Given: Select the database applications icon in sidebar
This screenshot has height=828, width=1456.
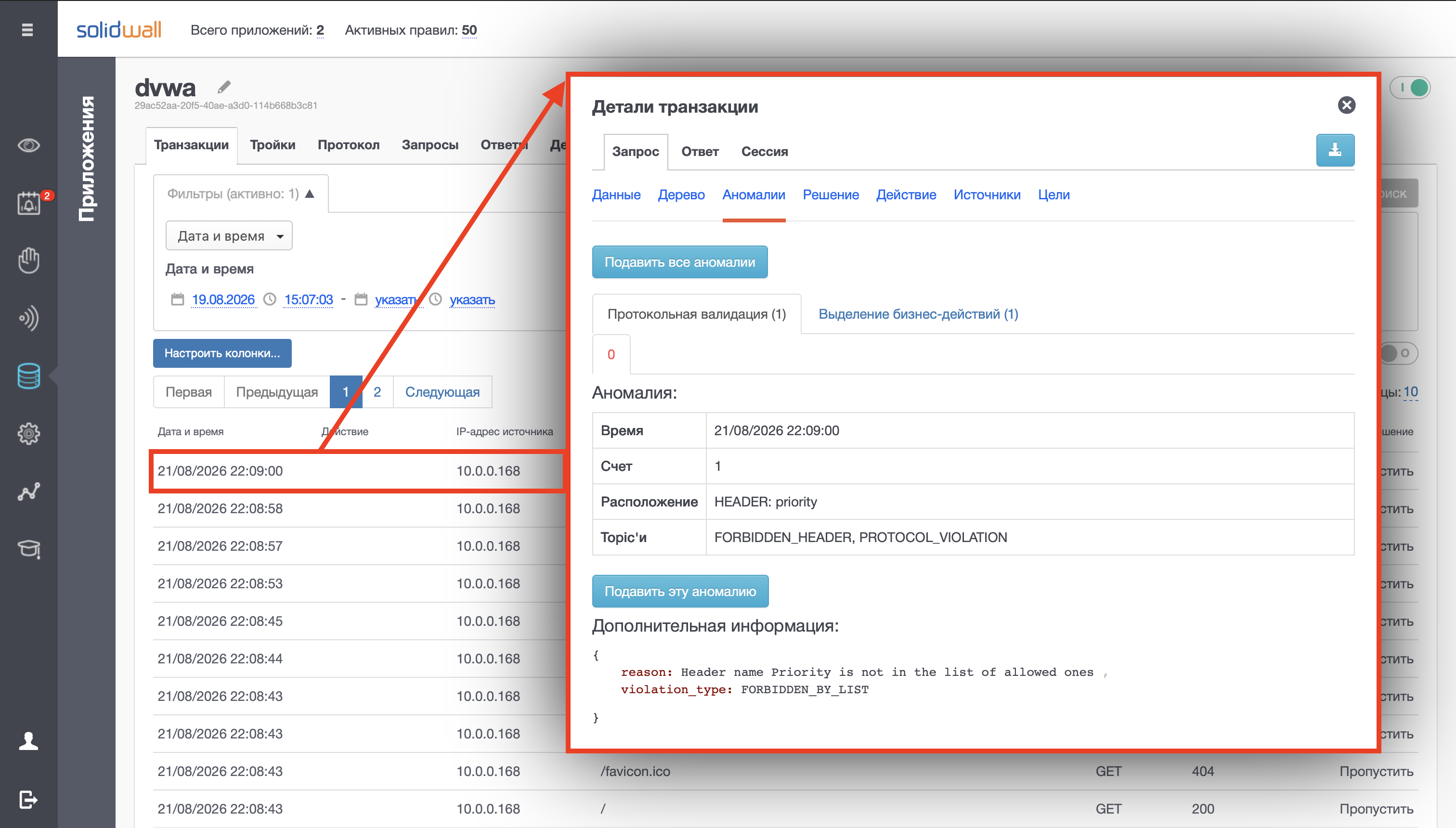Looking at the screenshot, I should point(28,376).
